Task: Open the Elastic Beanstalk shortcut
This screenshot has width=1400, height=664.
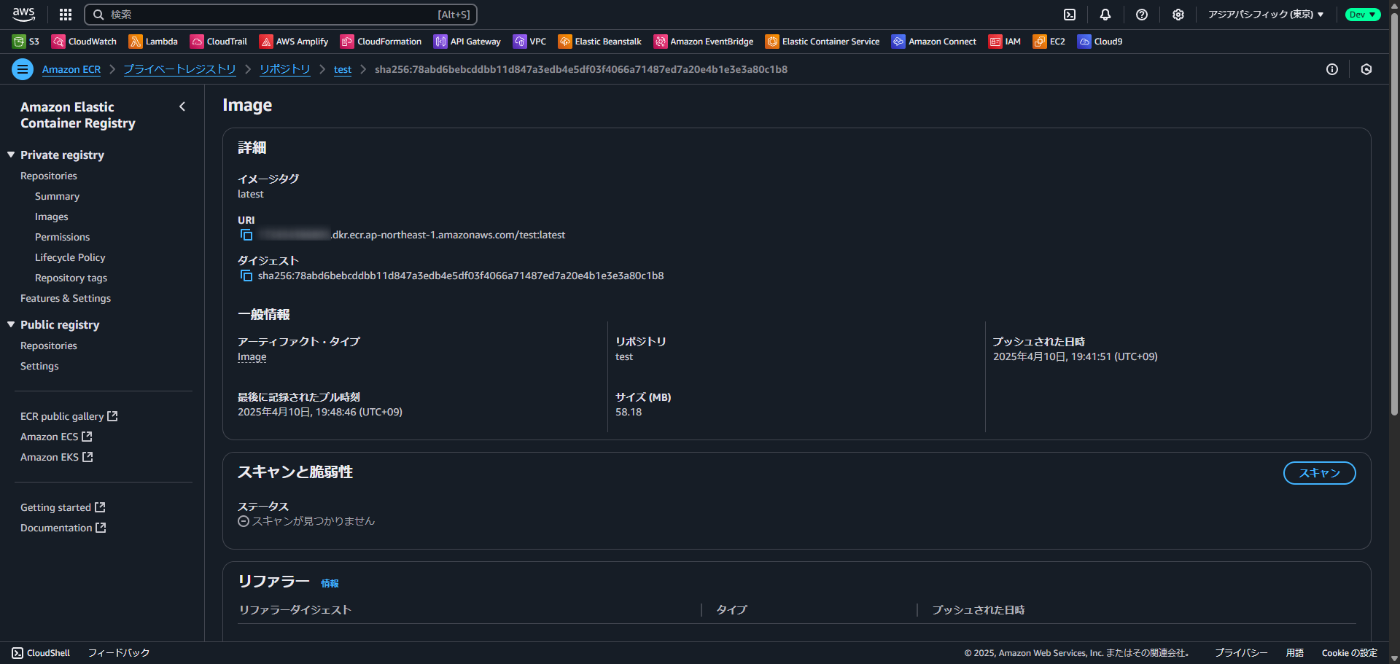Action: (600, 42)
